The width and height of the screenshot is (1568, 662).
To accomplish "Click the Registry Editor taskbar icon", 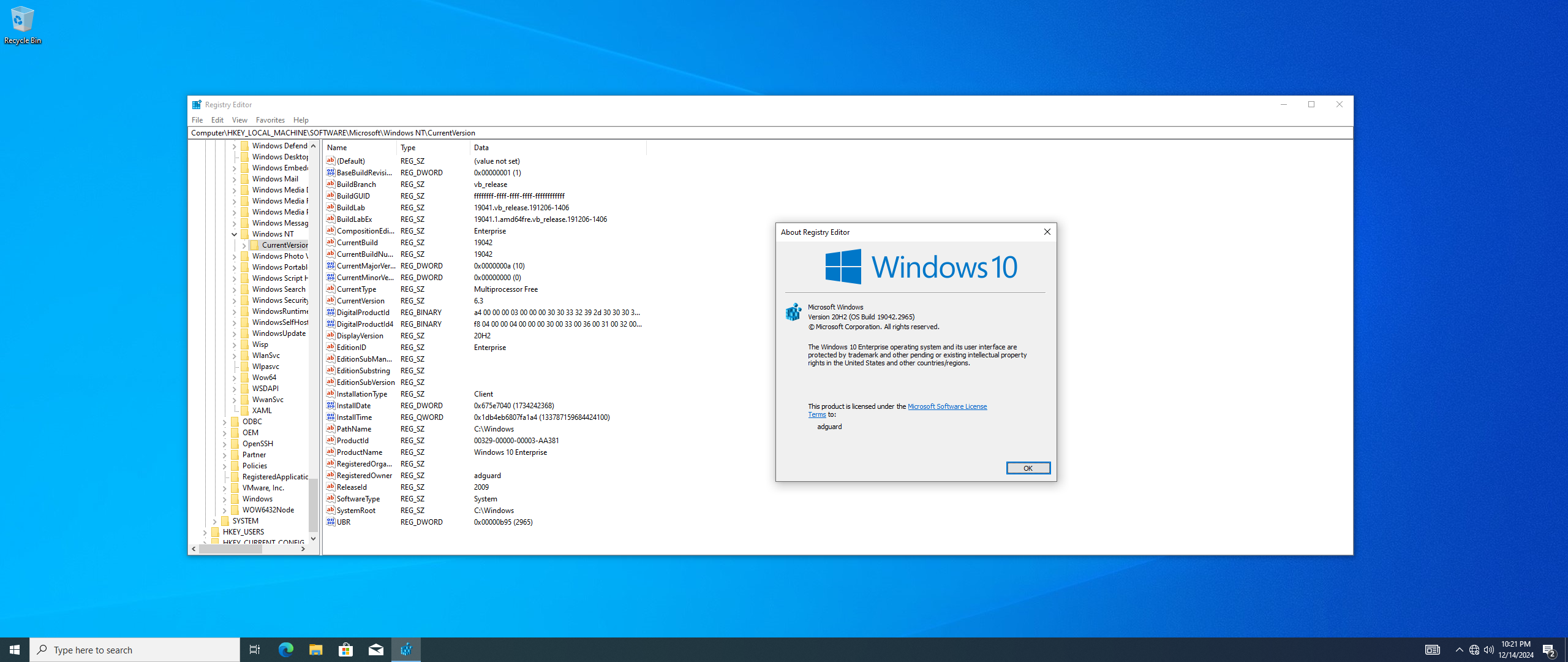I will pyautogui.click(x=405, y=650).
